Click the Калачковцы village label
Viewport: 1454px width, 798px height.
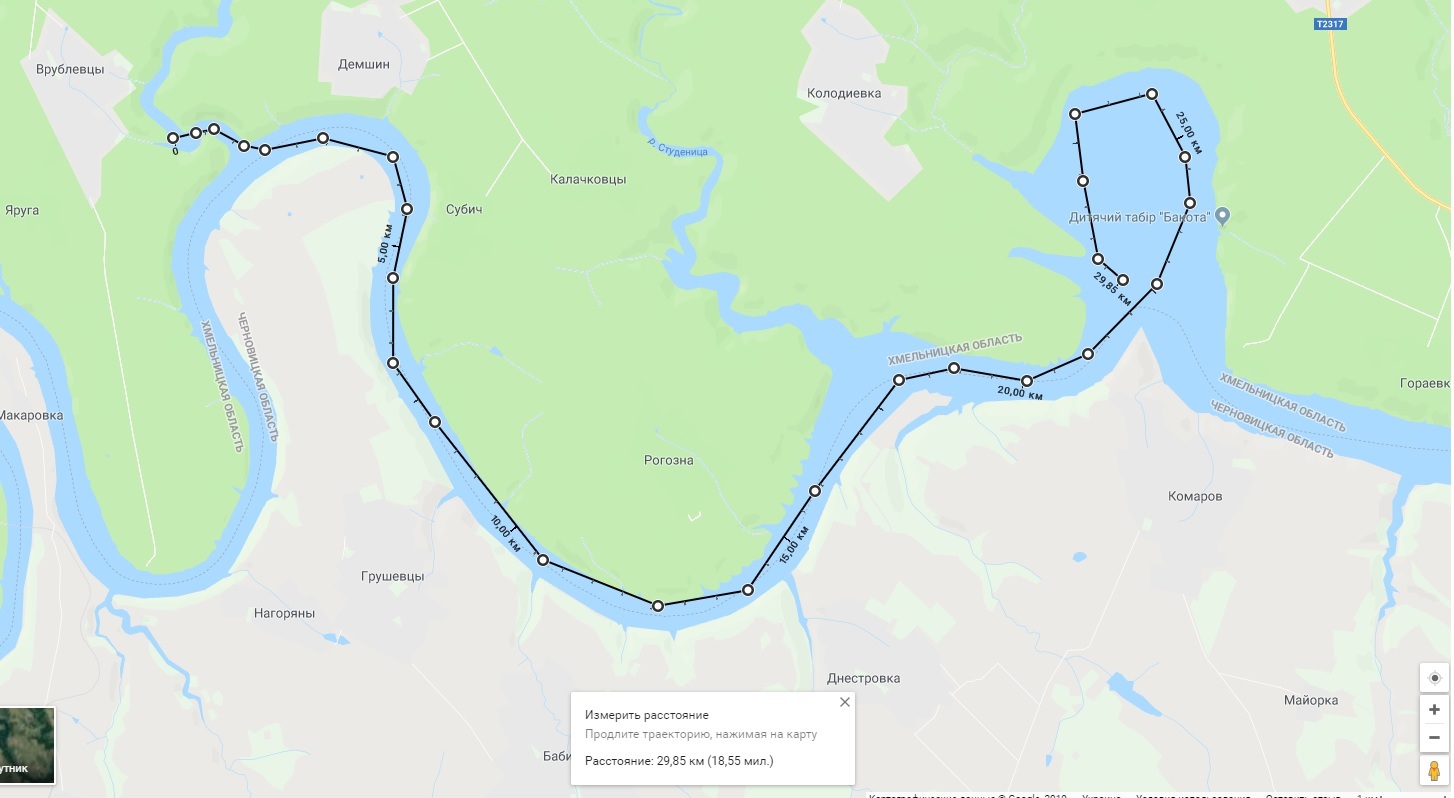(588, 180)
